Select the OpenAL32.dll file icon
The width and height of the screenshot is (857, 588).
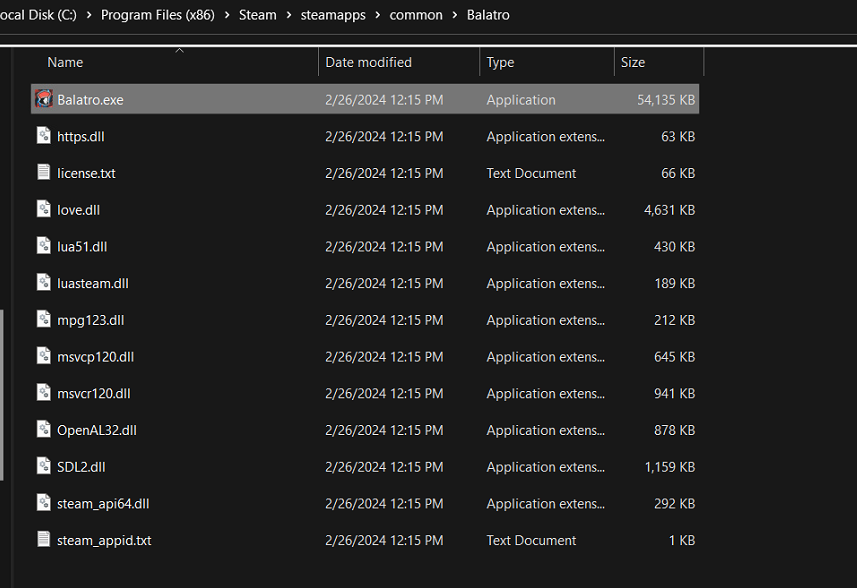pyautogui.click(x=43, y=430)
